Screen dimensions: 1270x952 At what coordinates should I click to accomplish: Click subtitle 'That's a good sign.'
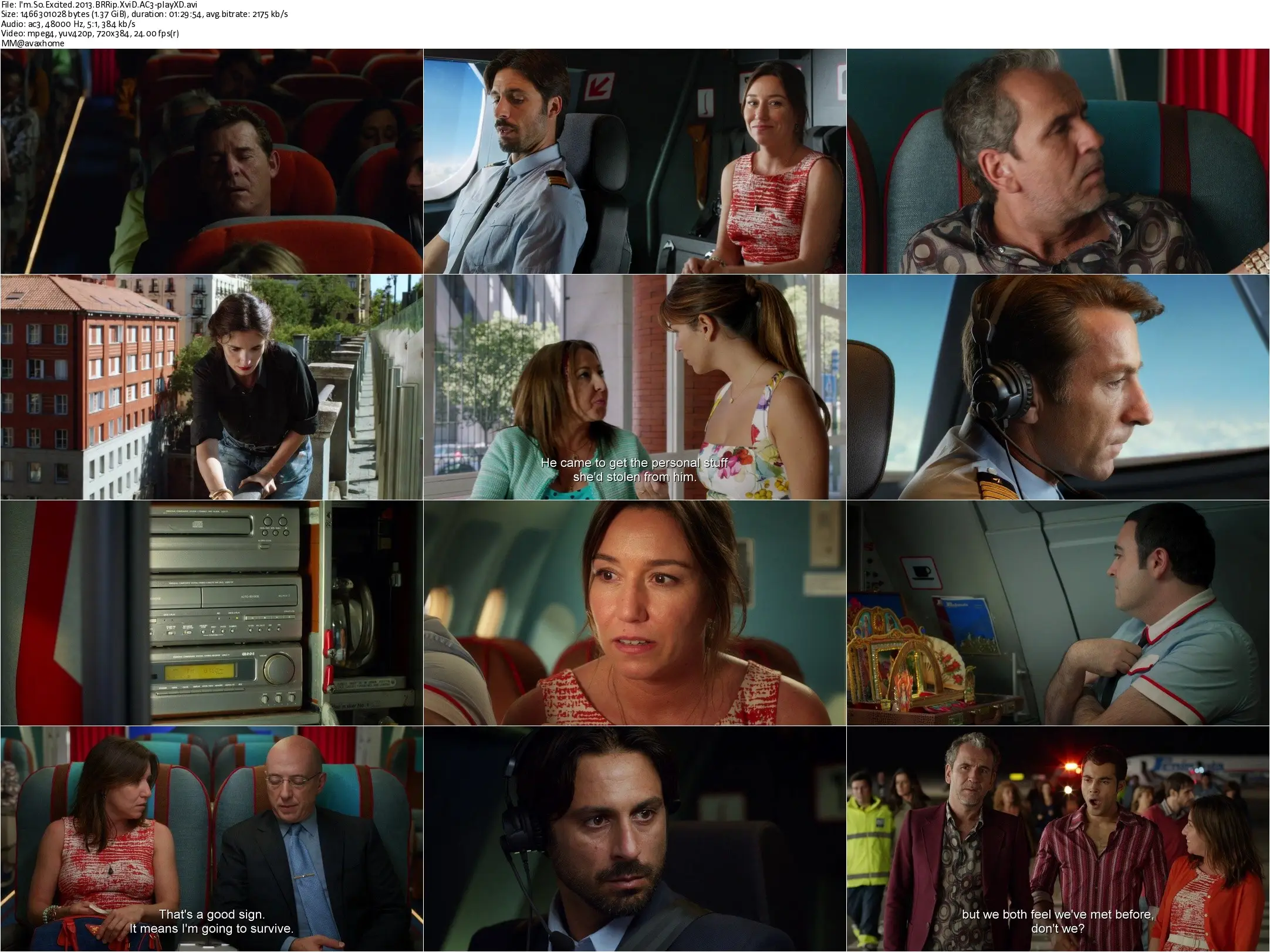click(x=212, y=914)
